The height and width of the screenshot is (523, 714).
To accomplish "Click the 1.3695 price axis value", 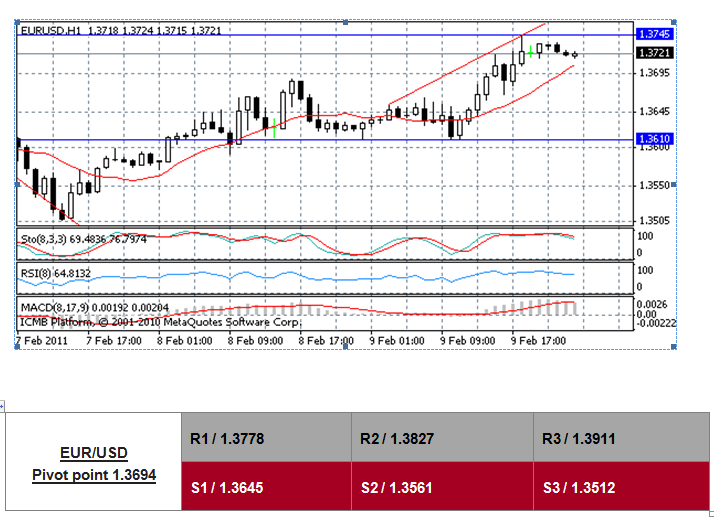I will [654, 73].
